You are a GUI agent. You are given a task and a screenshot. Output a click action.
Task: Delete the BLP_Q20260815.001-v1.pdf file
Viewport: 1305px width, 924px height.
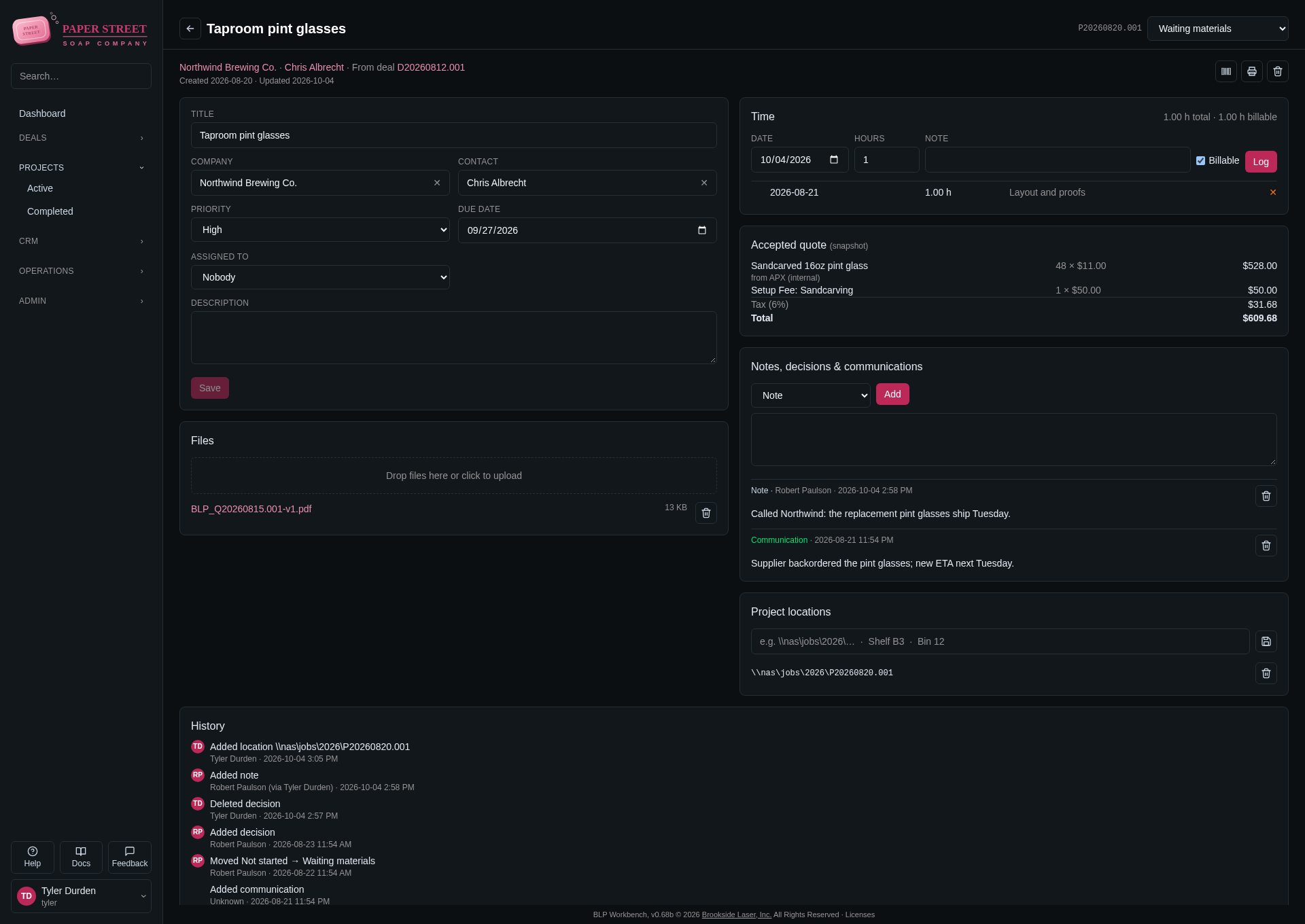[706, 513]
